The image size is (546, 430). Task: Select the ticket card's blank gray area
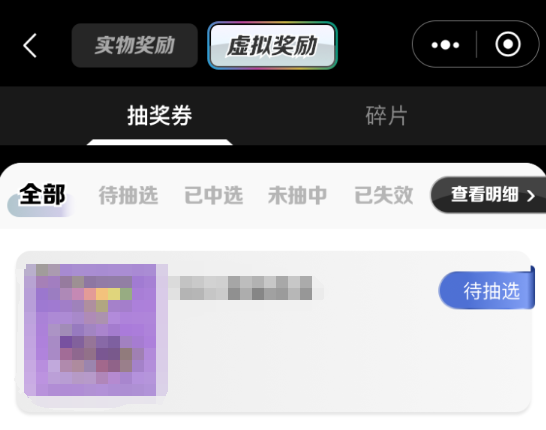point(348,359)
